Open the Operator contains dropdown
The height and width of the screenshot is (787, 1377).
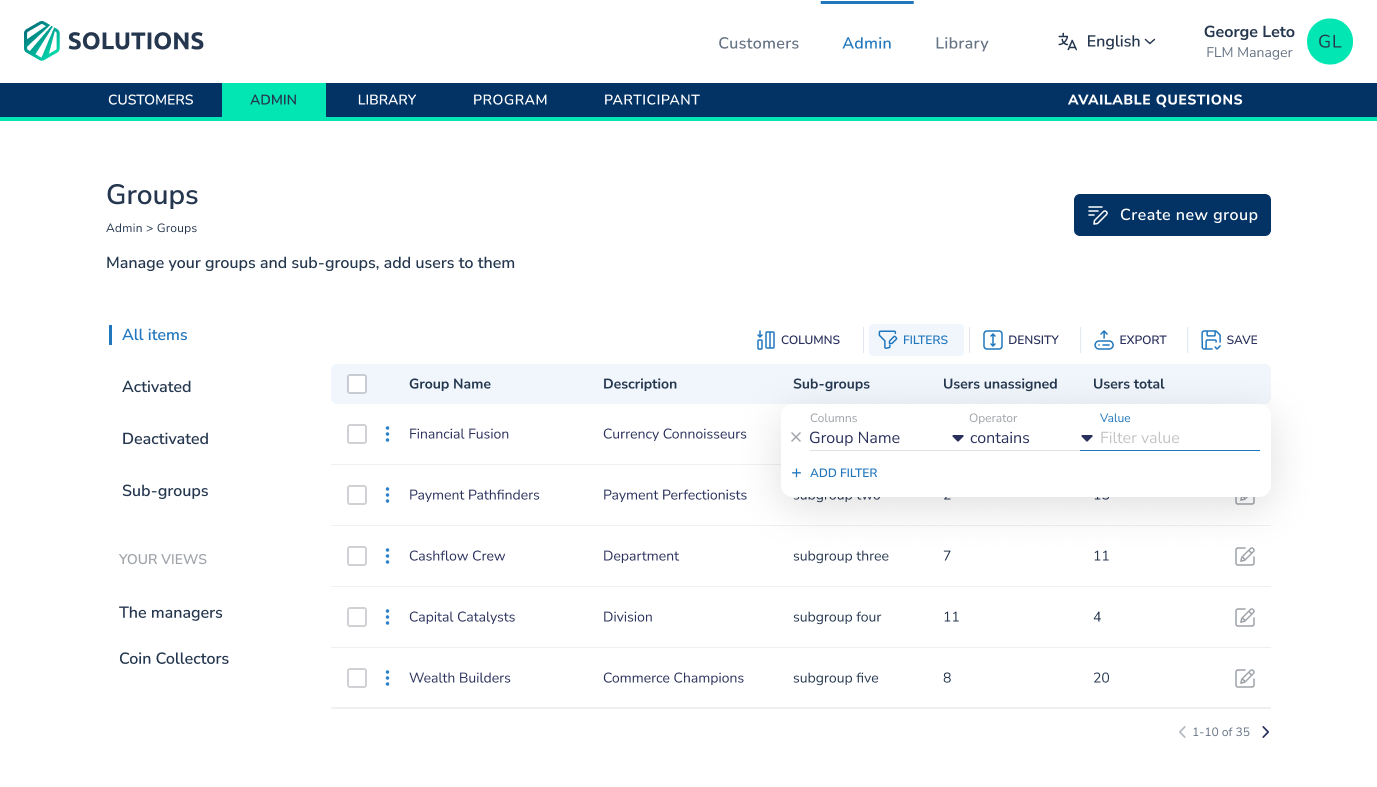(1030, 438)
